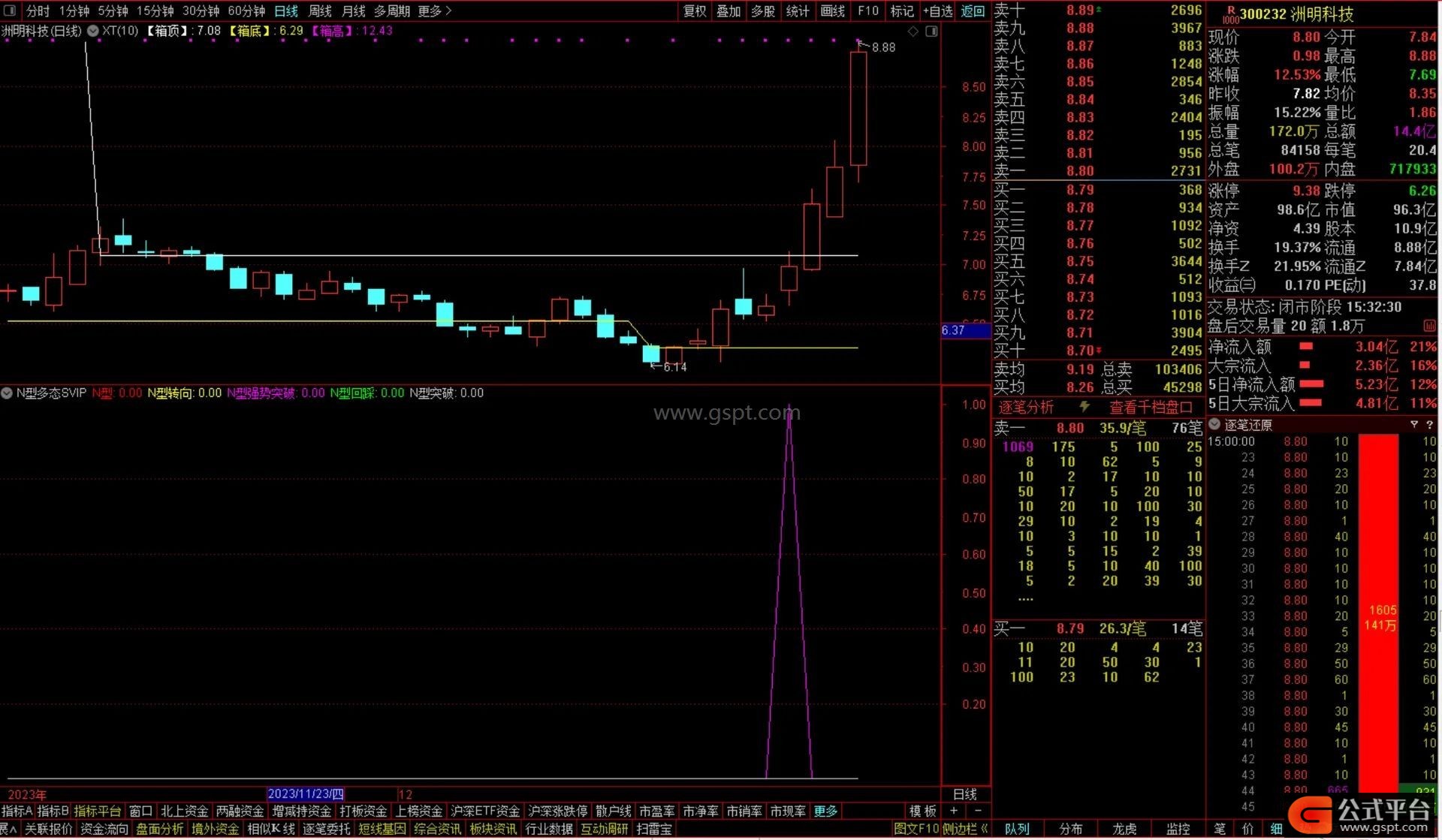The image size is (1442, 840).
Task: Select the 北上资金 indicator tab
Action: coord(185,811)
